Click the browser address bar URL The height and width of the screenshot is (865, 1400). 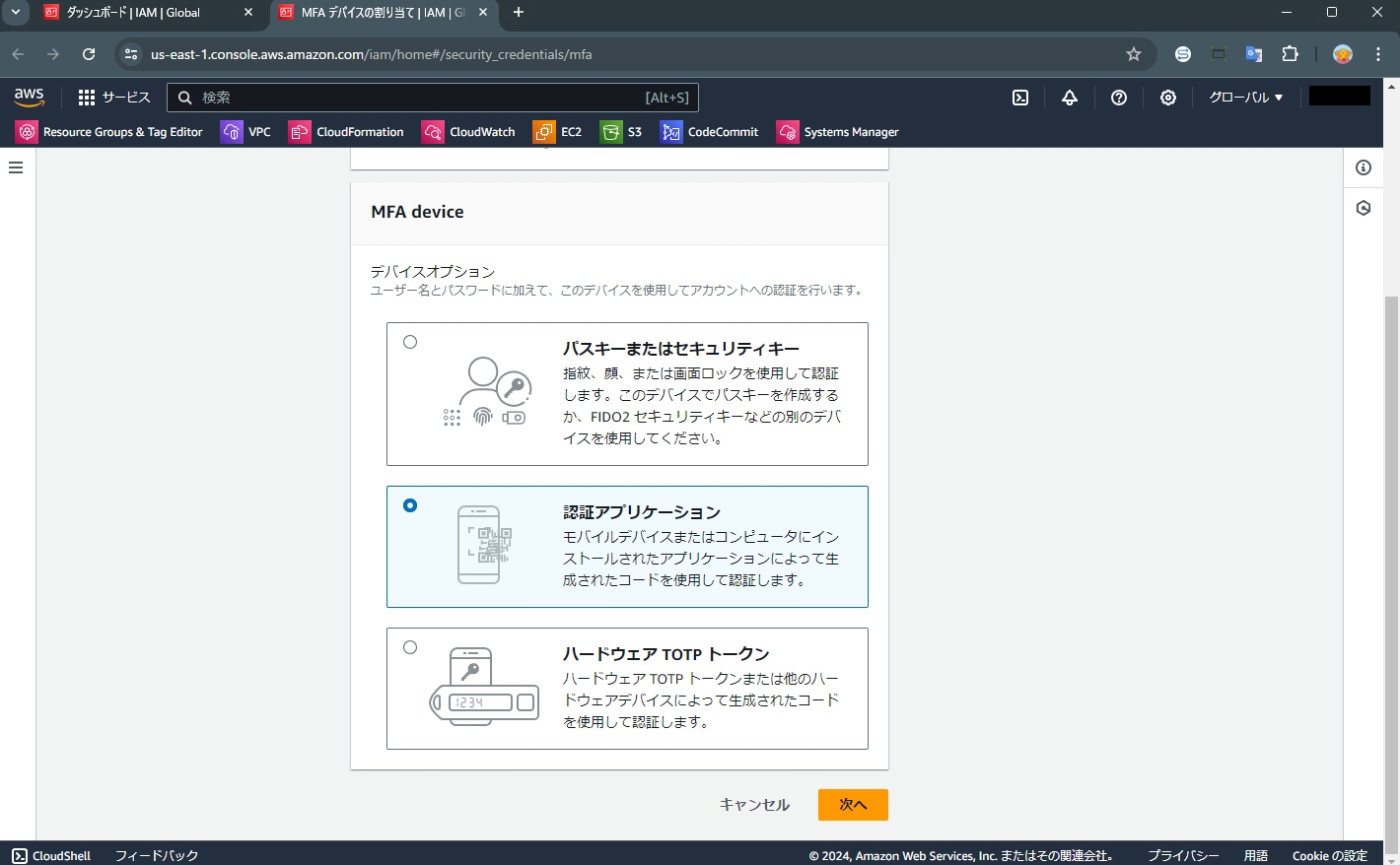[371, 54]
